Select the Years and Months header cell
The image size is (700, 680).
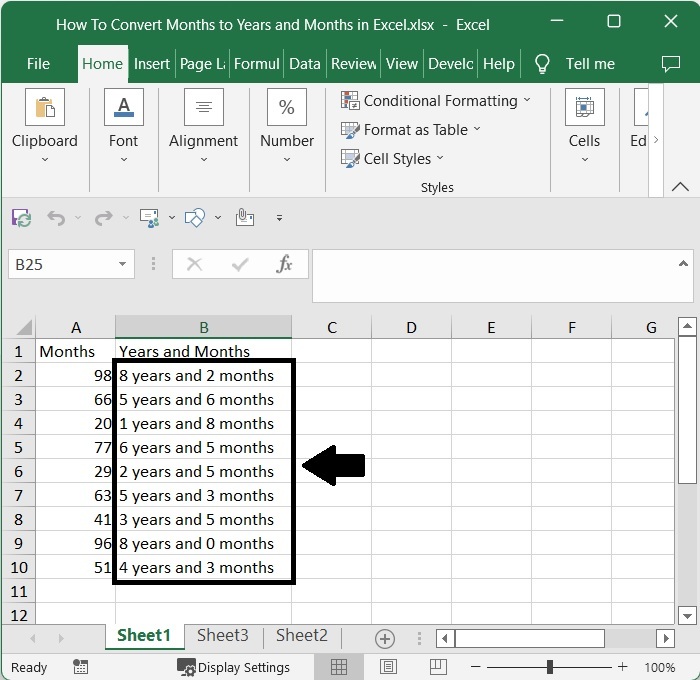tap(204, 351)
